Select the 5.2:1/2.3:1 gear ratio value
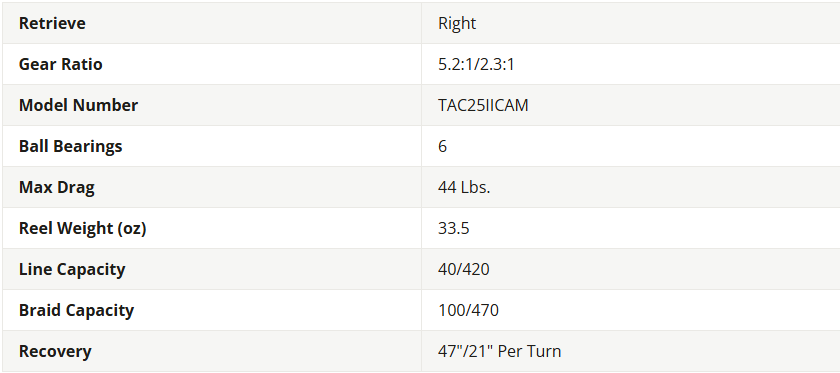 coord(476,64)
